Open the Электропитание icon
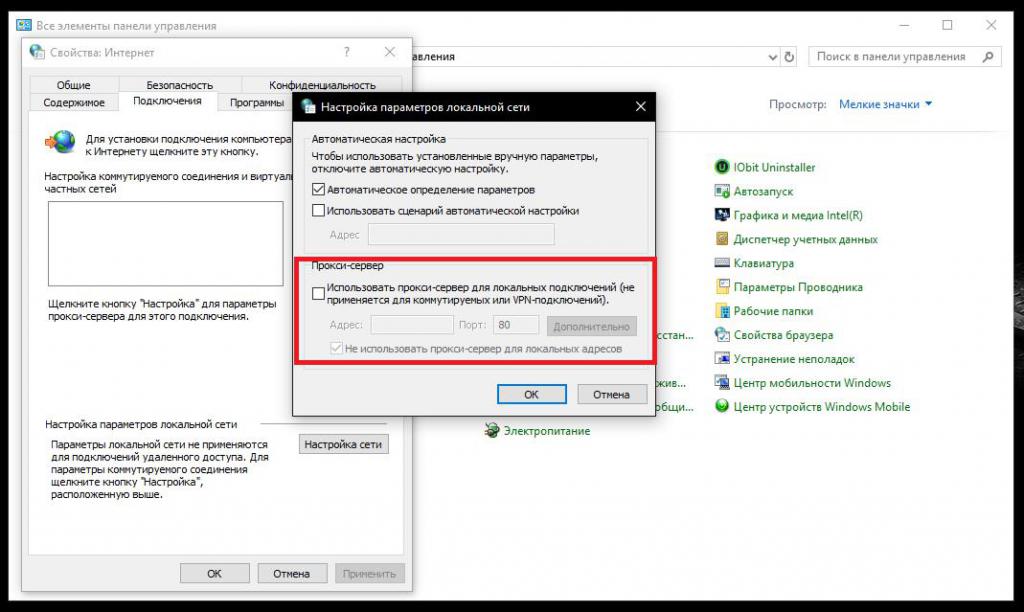The width and height of the screenshot is (1024, 612). 492,430
